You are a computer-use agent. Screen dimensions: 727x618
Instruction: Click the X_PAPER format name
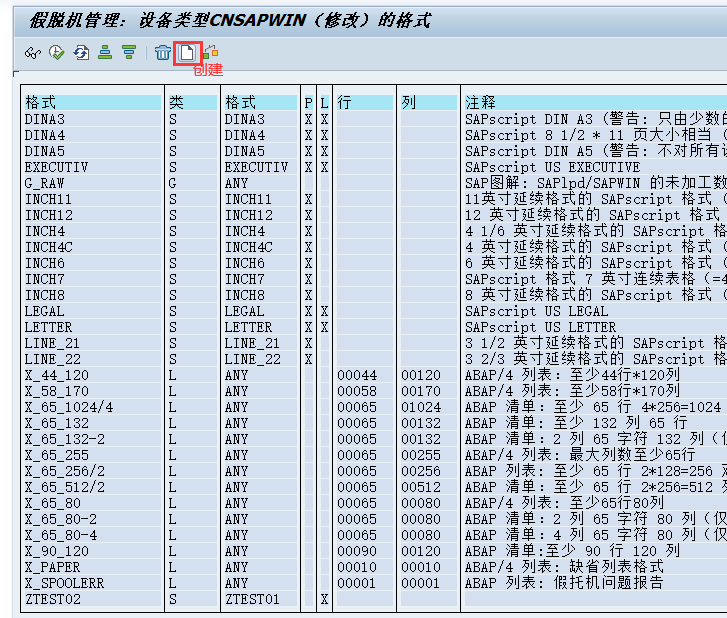click(55, 567)
